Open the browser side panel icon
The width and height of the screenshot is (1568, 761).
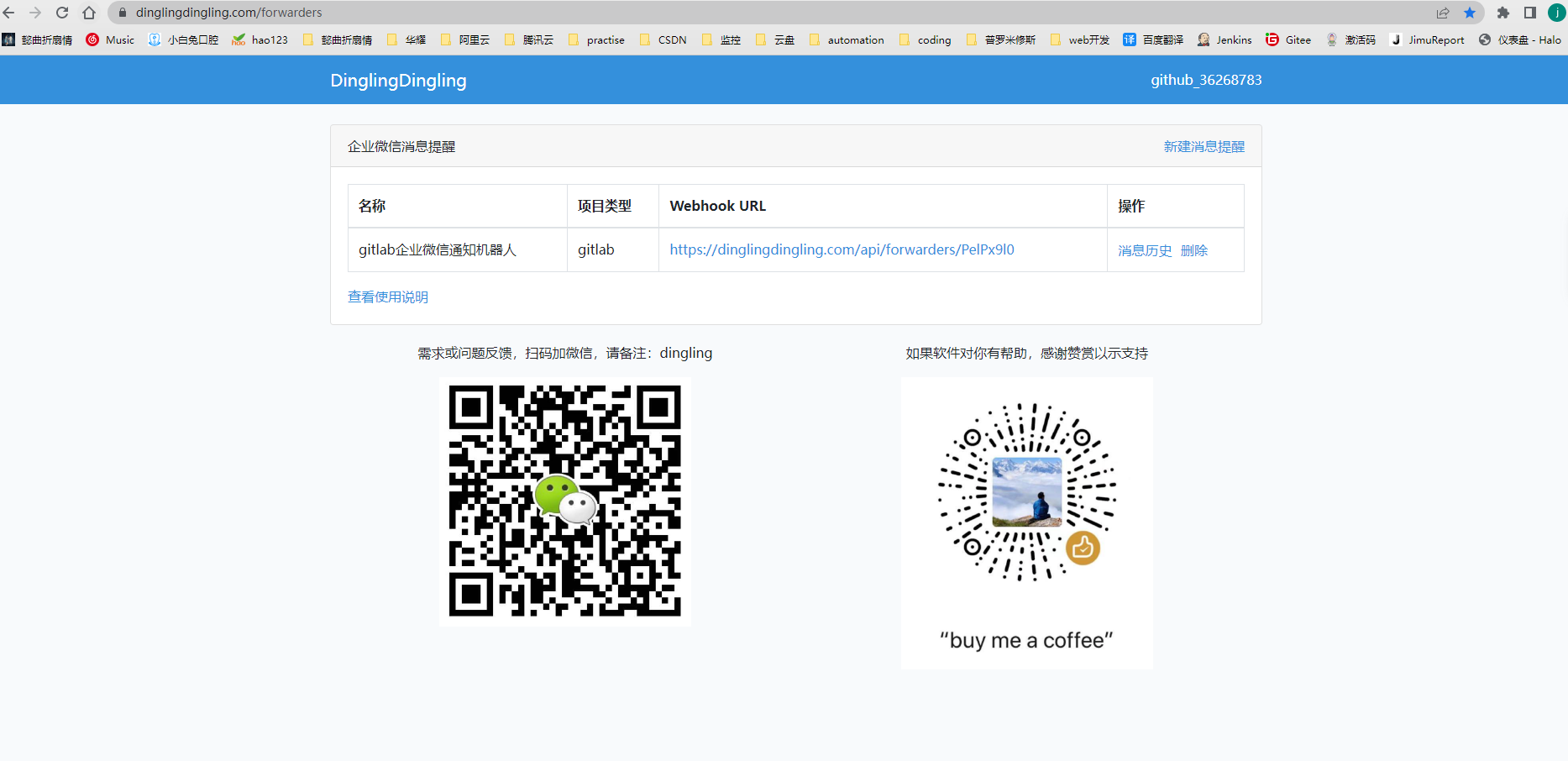tap(1530, 13)
